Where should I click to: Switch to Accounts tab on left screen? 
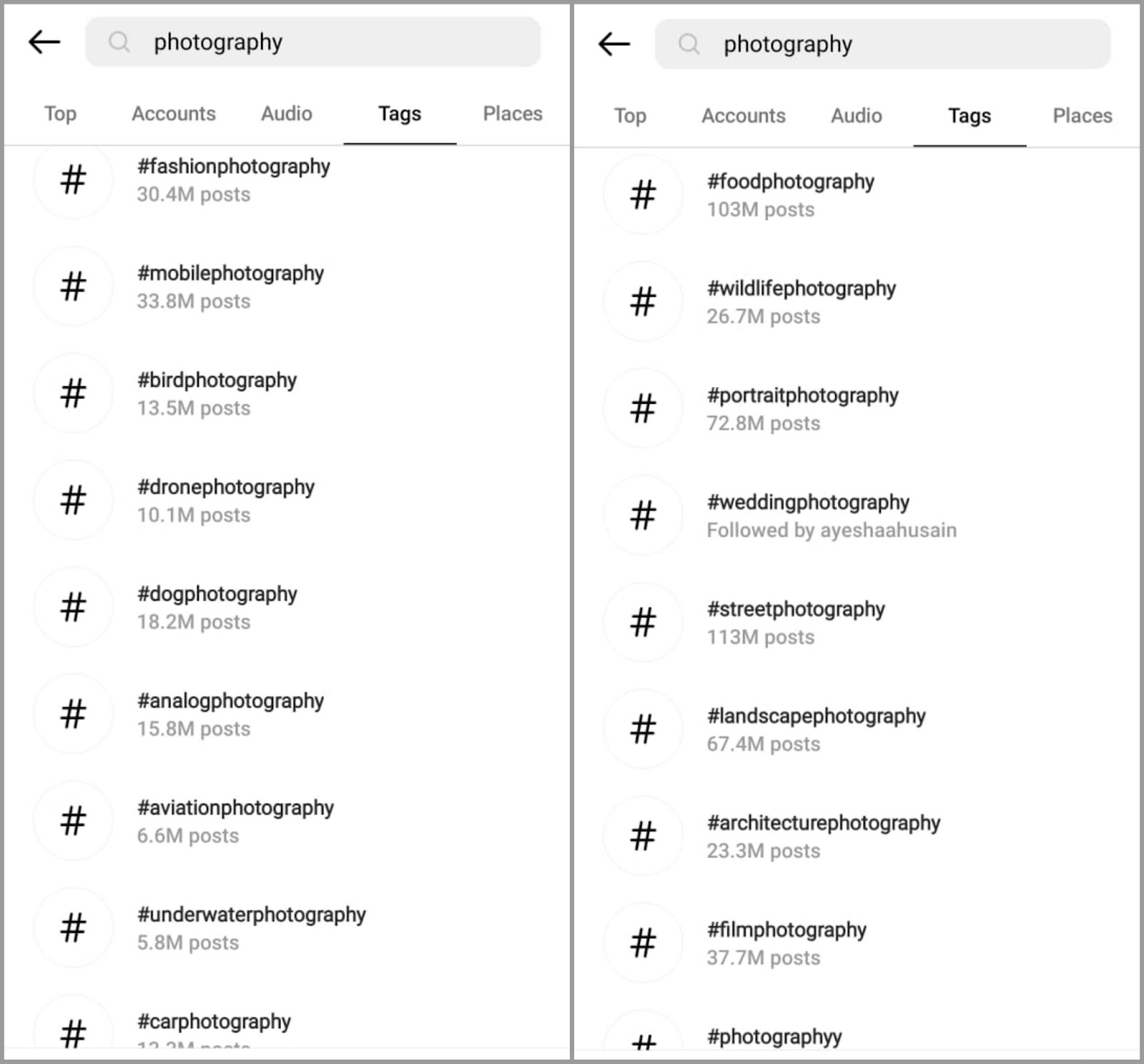click(x=174, y=114)
